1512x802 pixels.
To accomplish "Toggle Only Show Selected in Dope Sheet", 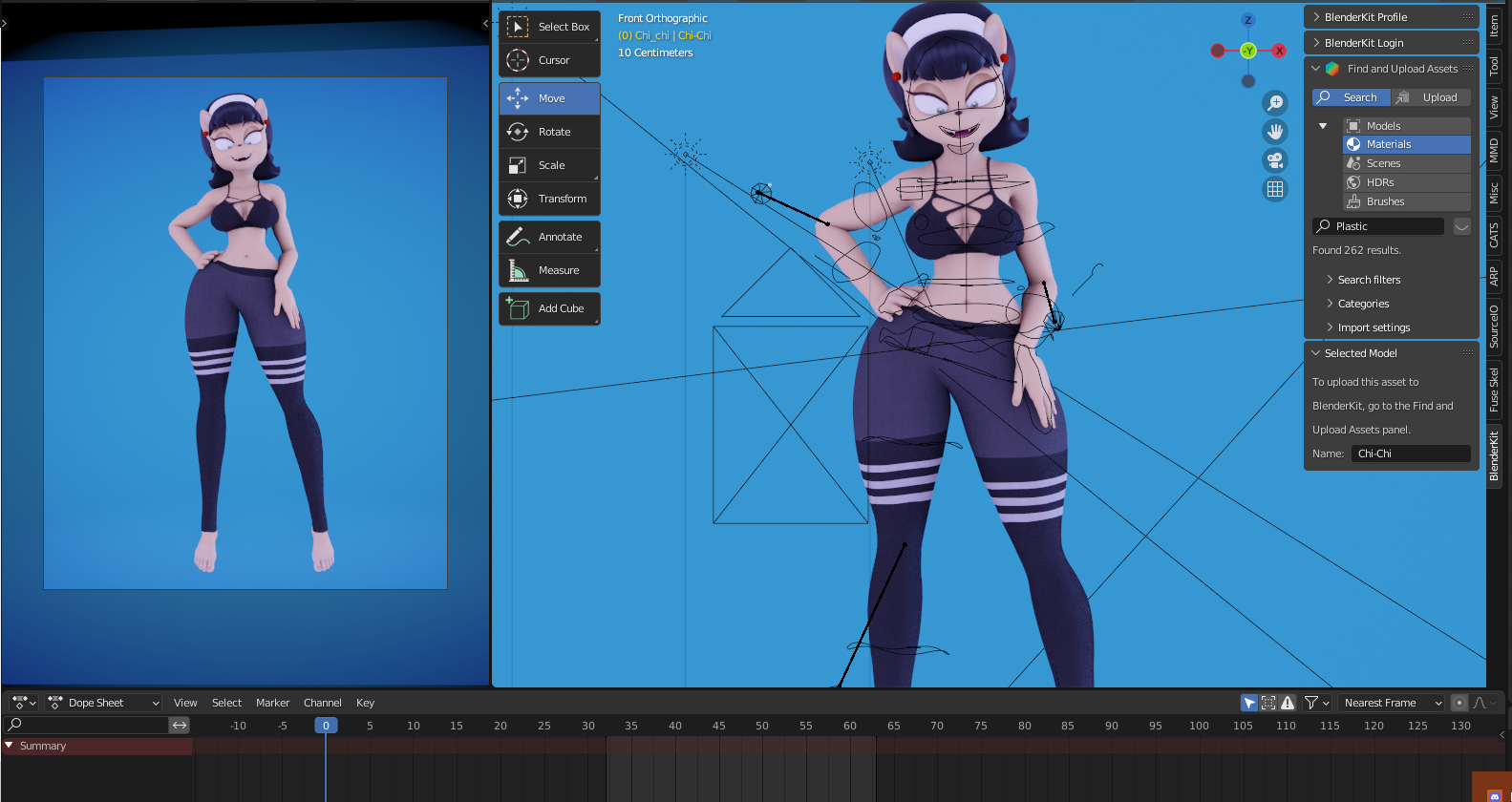I will [x=1248, y=703].
